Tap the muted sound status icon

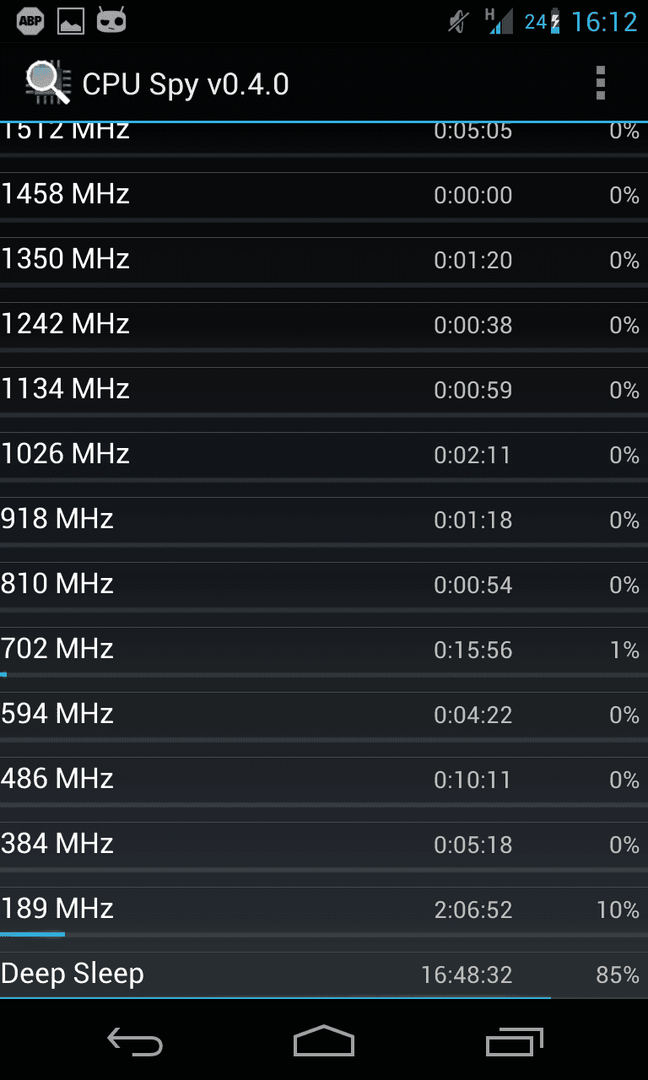click(458, 22)
